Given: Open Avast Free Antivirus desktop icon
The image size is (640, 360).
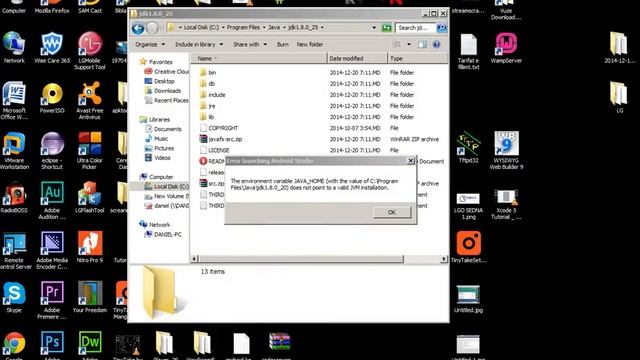Looking at the screenshot, I should 89,101.
